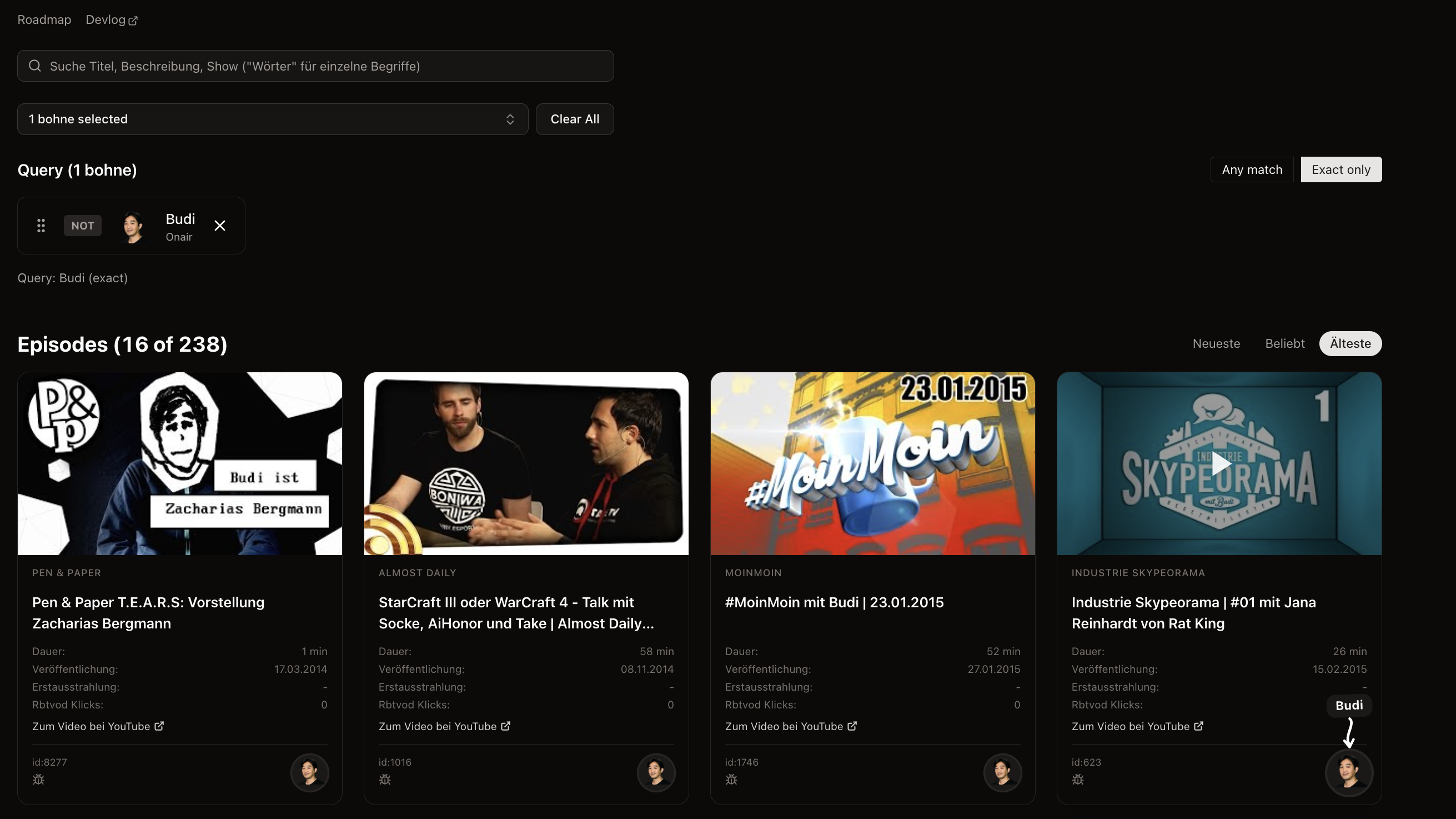
Task: Sort episodes by Beliebt
Action: [x=1284, y=344]
